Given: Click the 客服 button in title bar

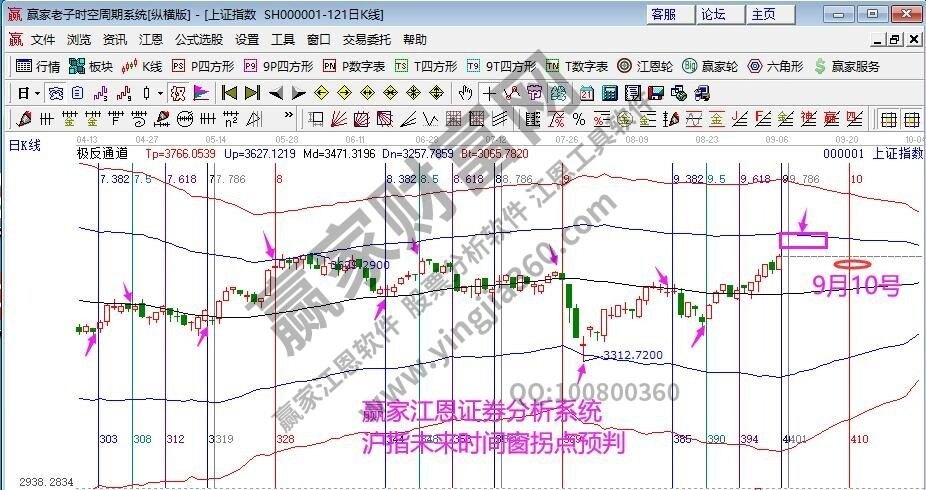Looking at the screenshot, I should point(663,14).
